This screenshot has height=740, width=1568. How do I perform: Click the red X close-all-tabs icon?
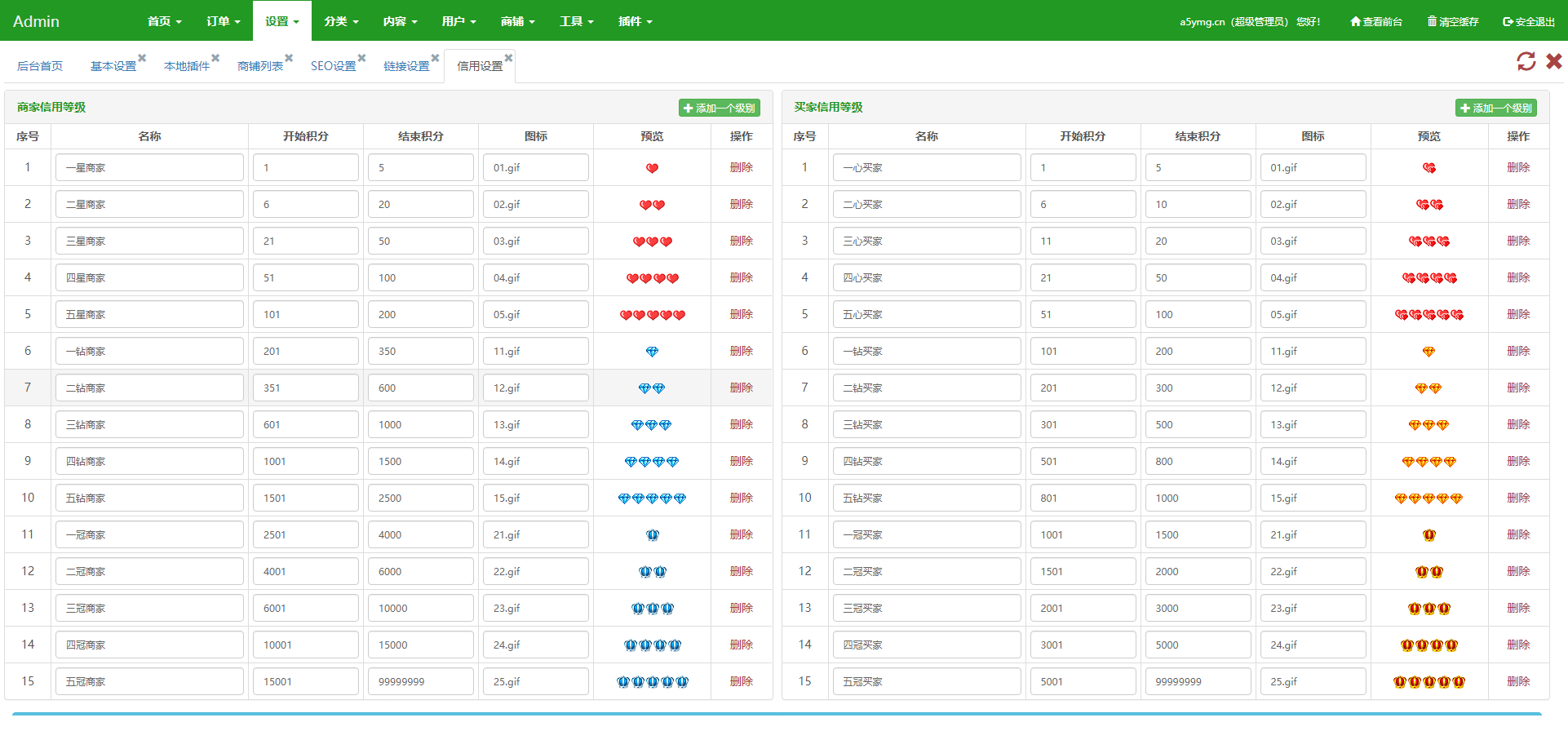(x=1554, y=61)
